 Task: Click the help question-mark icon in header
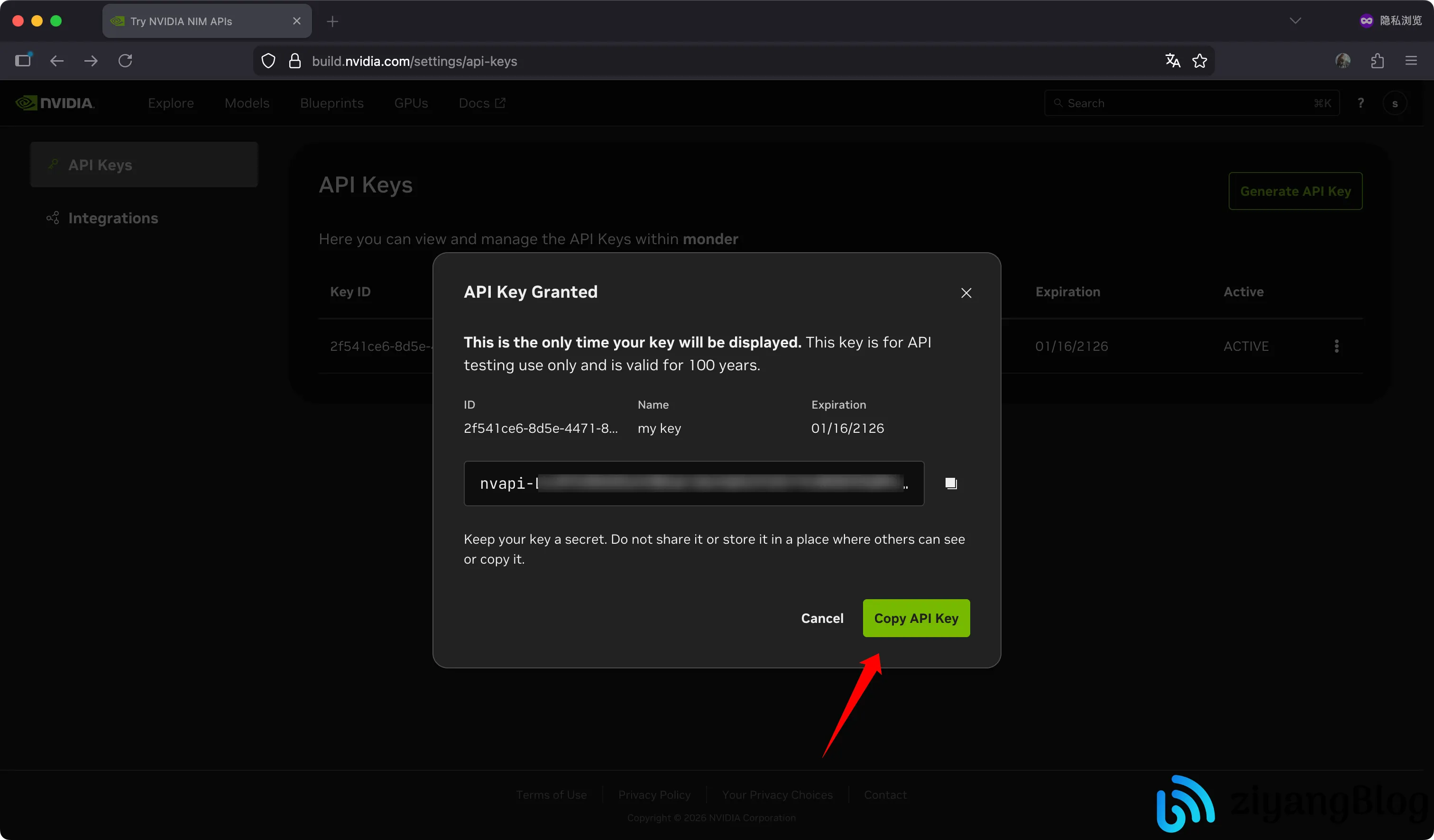pyautogui.click(x=1361, y=102)
